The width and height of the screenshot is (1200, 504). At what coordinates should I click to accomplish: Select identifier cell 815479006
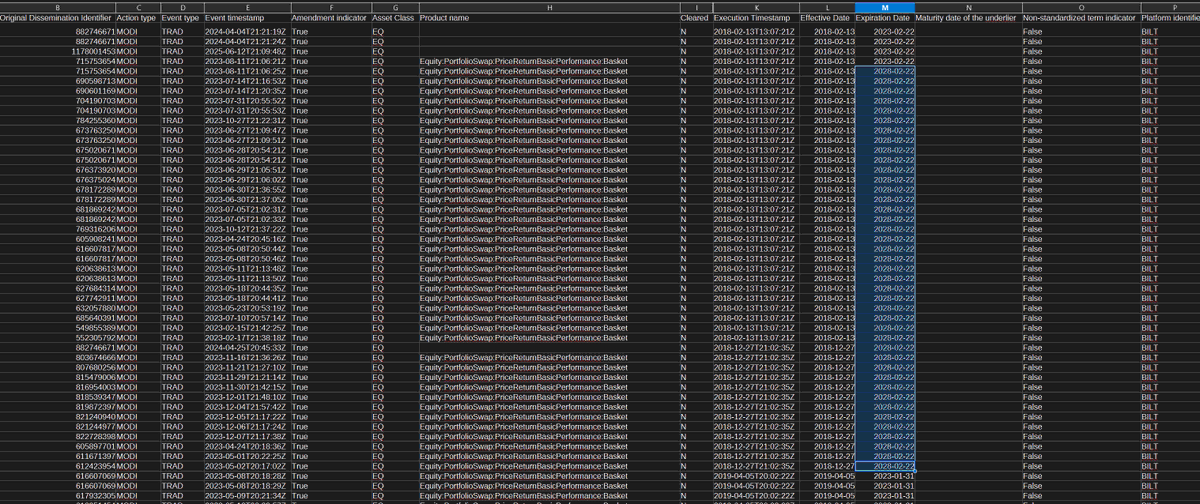pos(57,376)
